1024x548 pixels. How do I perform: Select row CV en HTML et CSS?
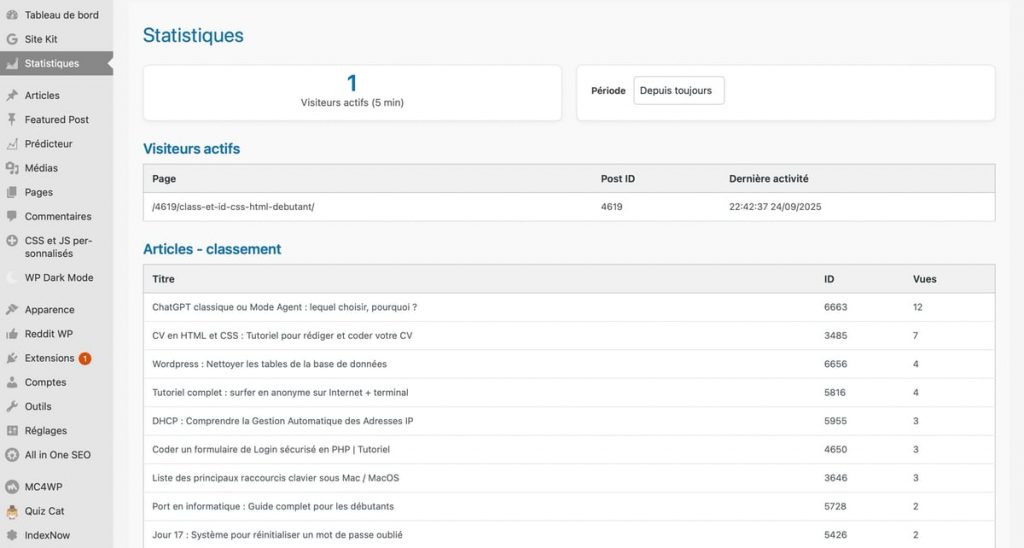click(569, 336)
